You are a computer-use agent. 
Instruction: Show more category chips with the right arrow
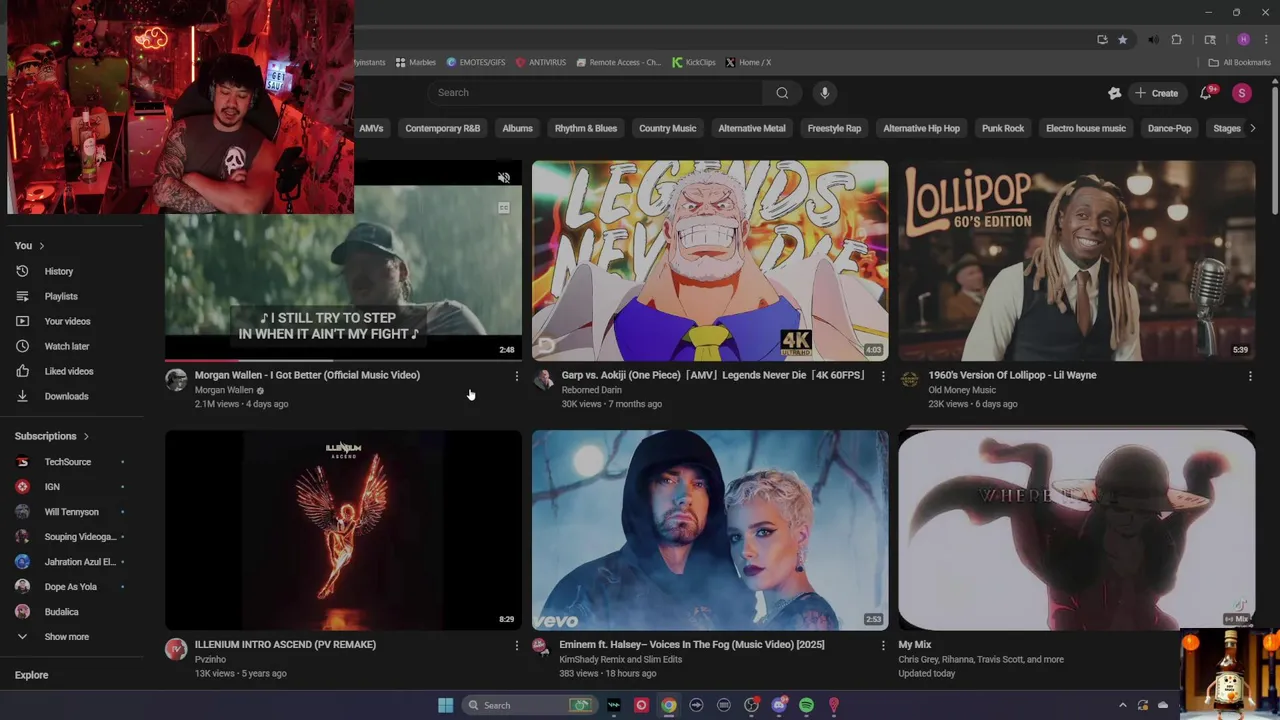click(1252, 128)
